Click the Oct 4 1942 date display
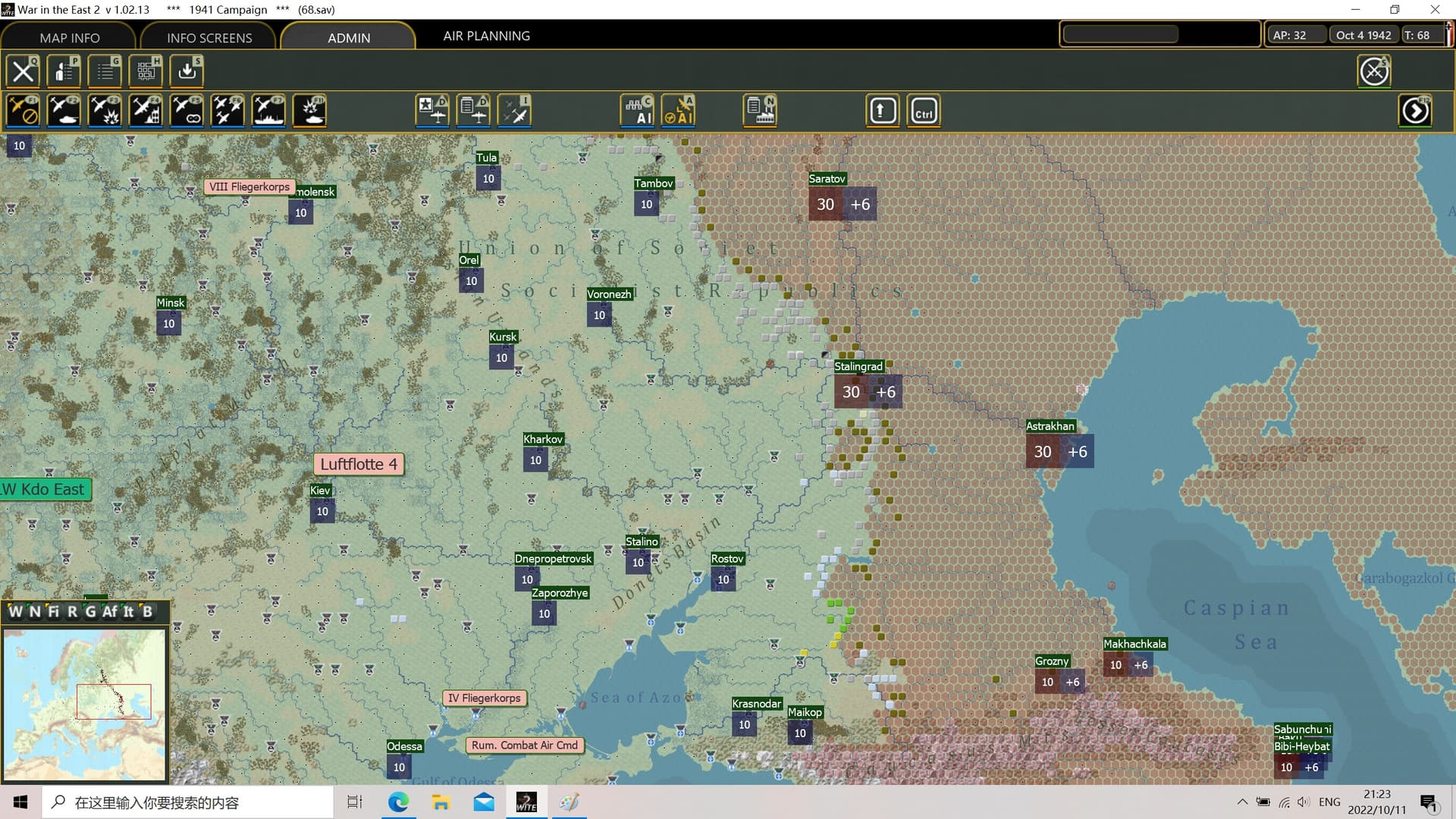 click(1363, 35)
